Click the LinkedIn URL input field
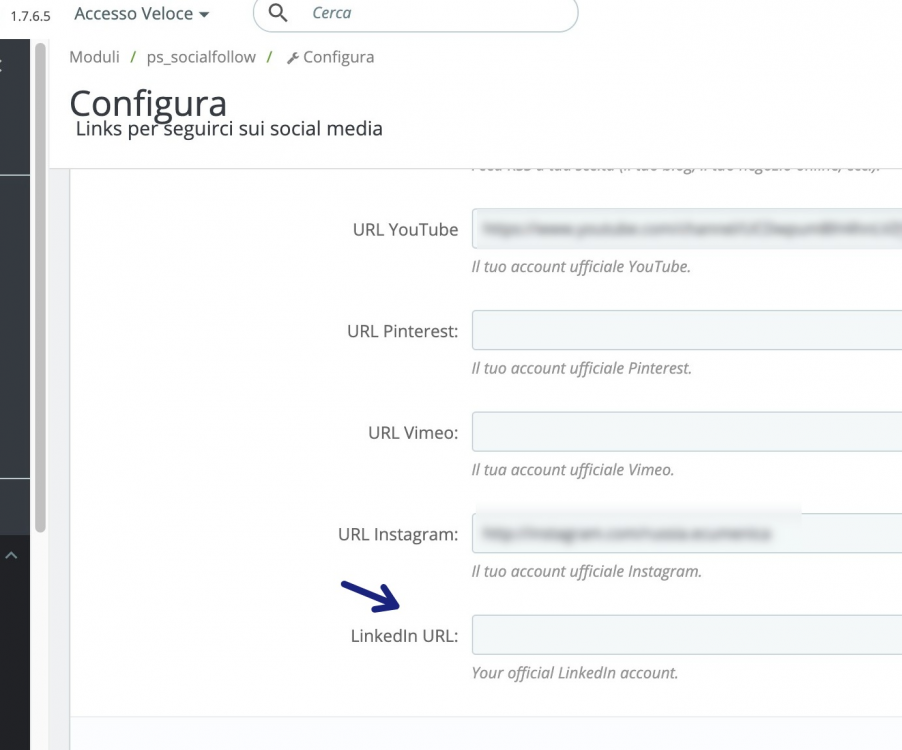 (687, 635)
